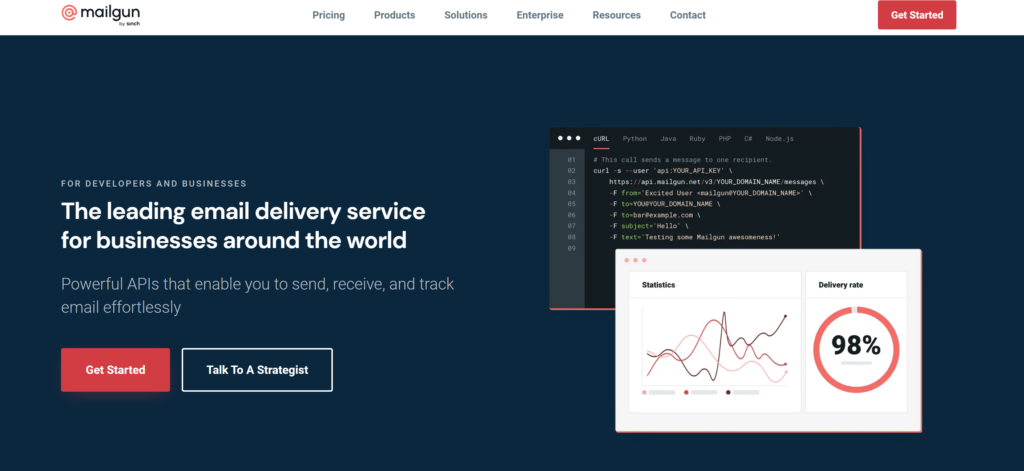Show the Ruby code example tab
1024x471 pixels.
697,139
